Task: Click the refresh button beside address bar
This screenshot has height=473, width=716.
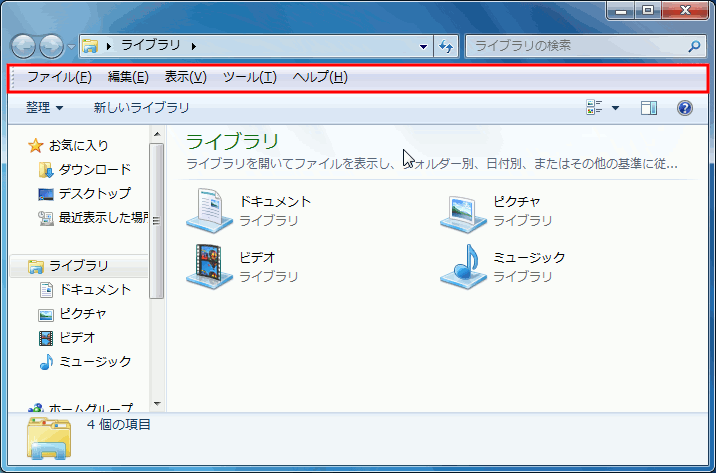Action: [447, 46]
